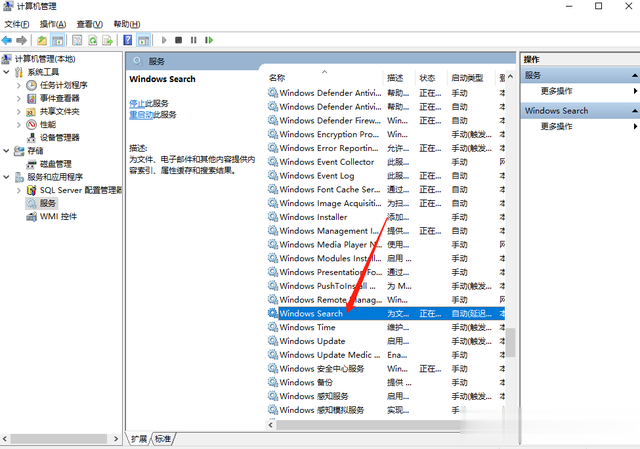Select the Windows Installer service row
This screenshot has width=640, height=449.
coord(386,217)
